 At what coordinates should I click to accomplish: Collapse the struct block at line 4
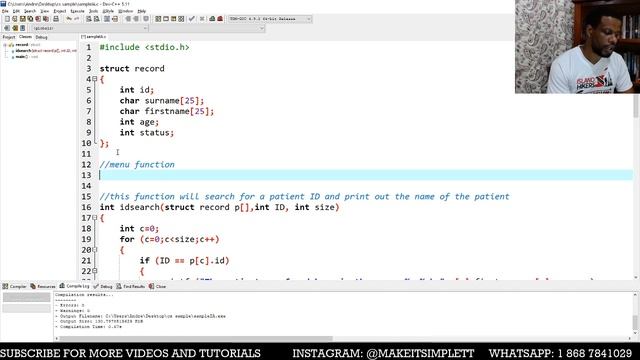(95, 79)
